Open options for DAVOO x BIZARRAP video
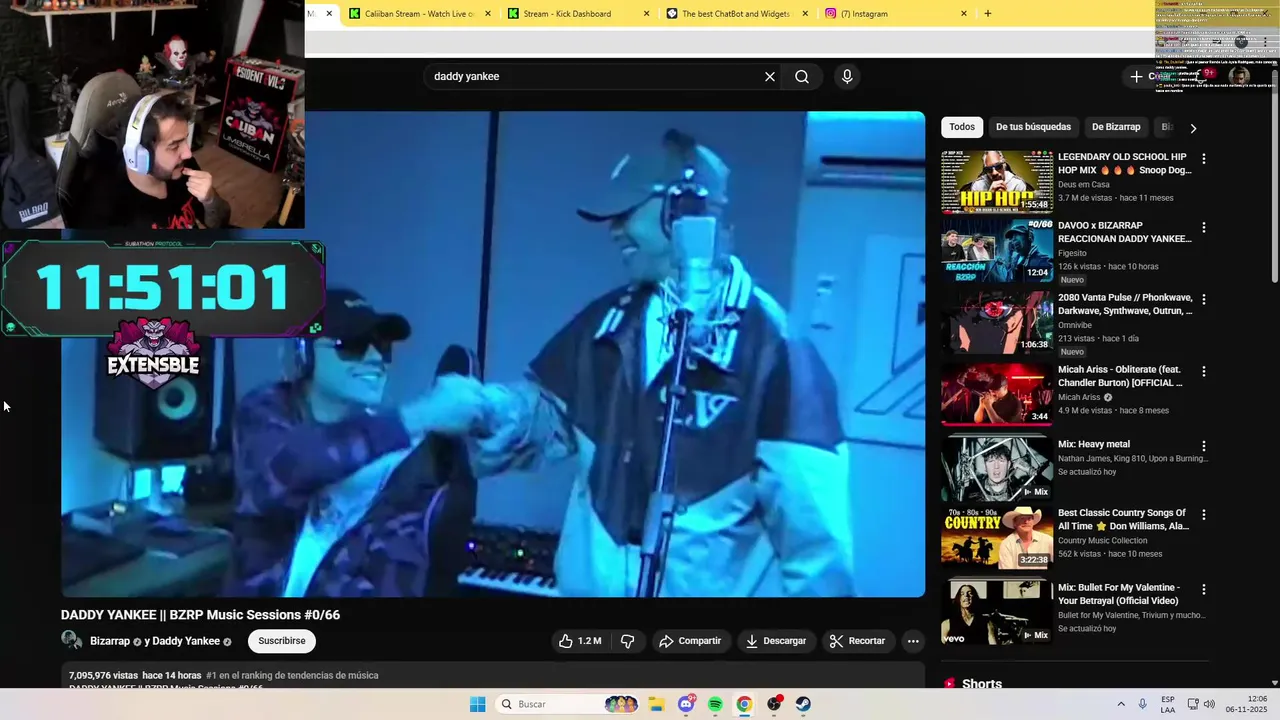This screenshot has width=1280, height=720. 1204,228
